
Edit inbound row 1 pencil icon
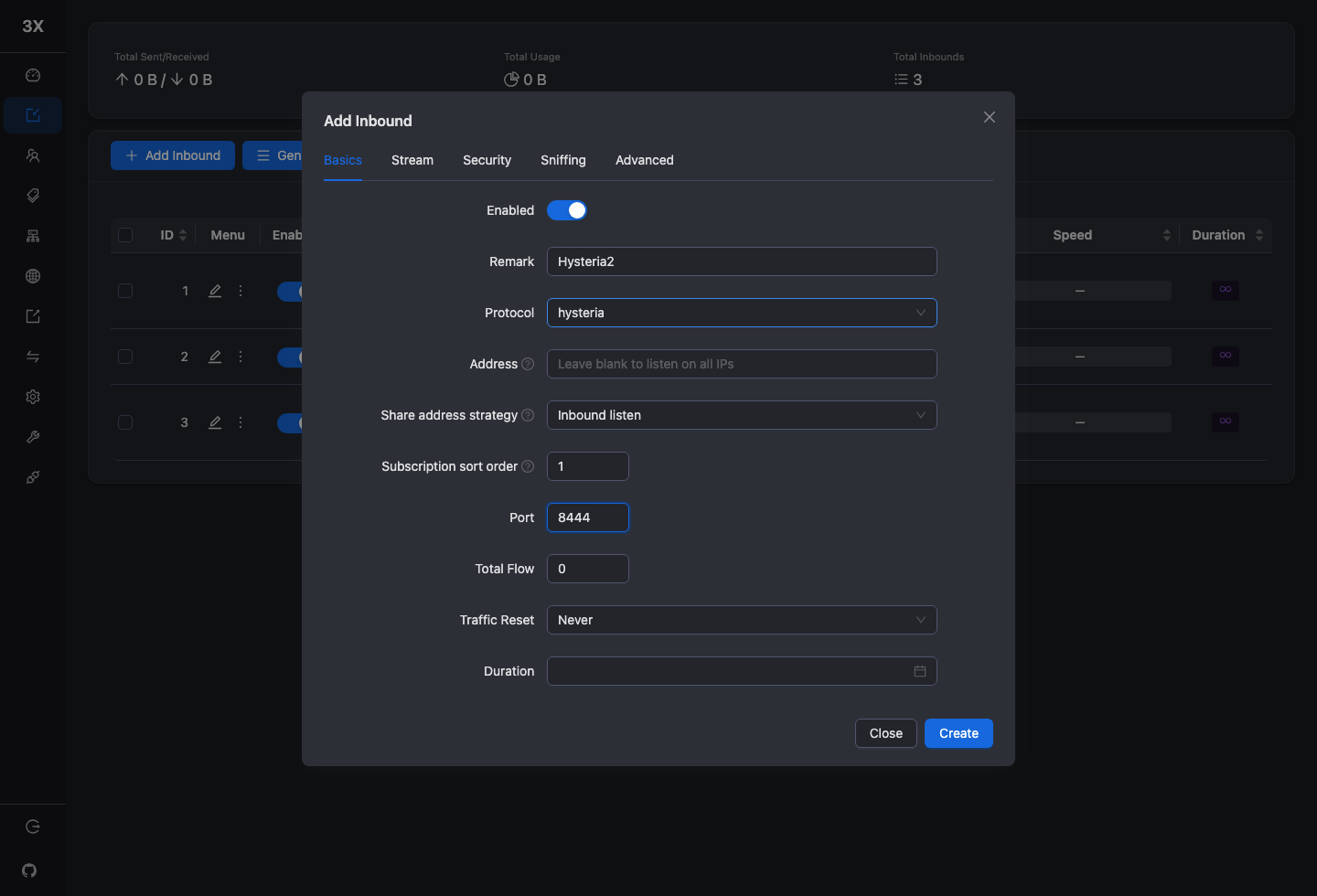pyautogui.click(x=215, y=291)
